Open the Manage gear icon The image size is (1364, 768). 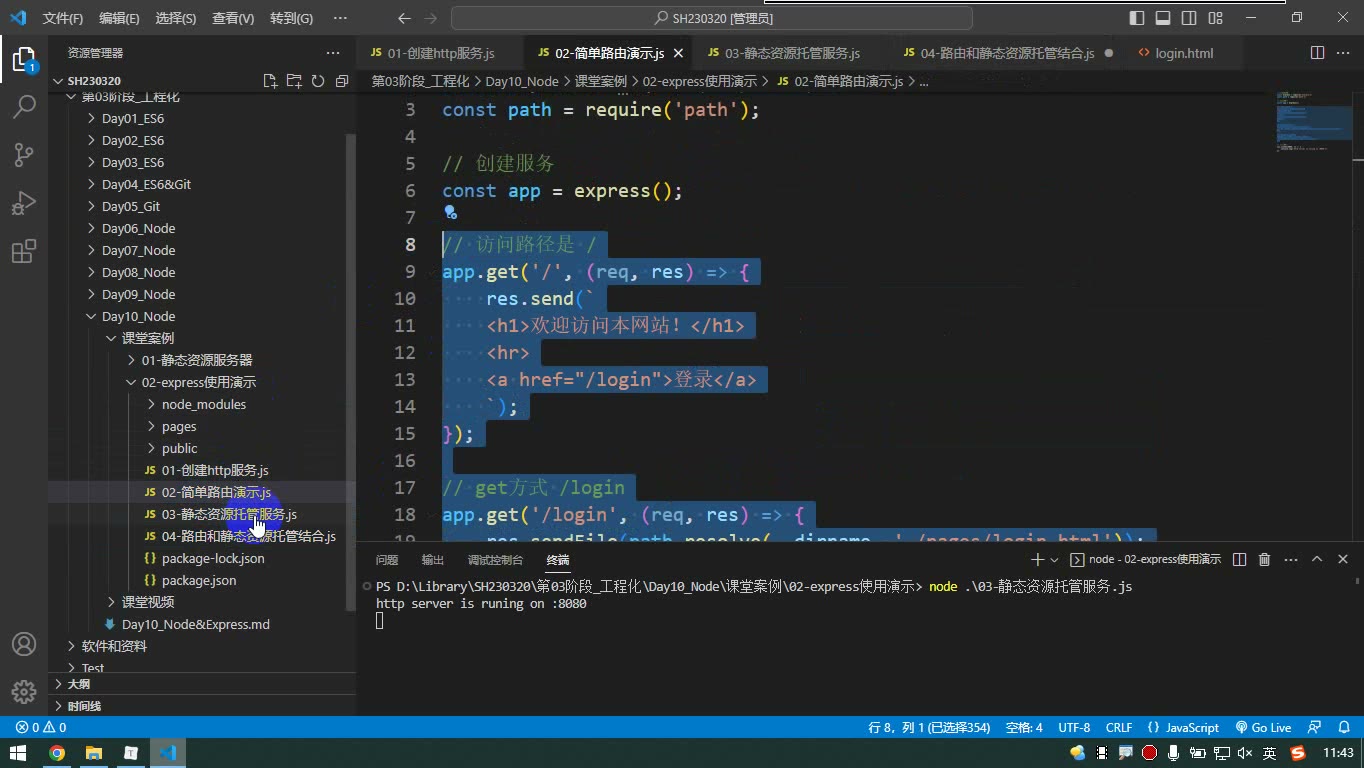[x=24, y=692]
